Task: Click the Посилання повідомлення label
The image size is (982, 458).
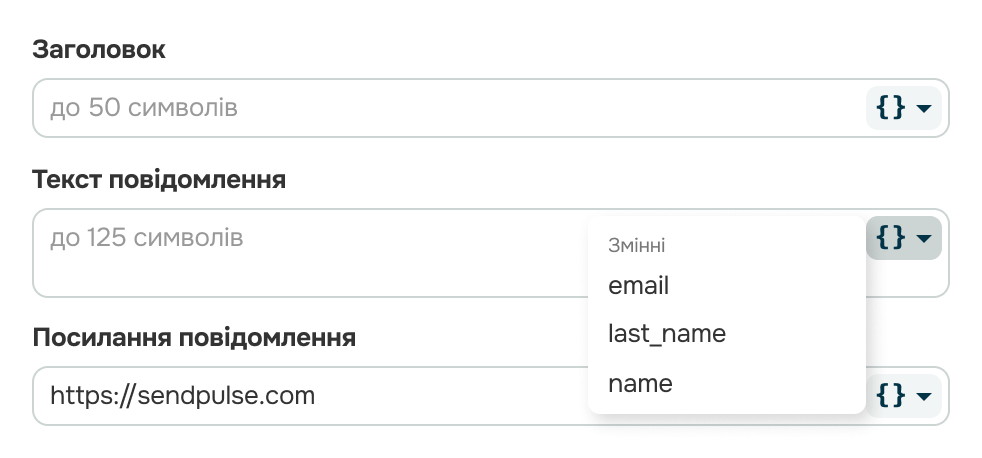Action: (x=194, y=336)
